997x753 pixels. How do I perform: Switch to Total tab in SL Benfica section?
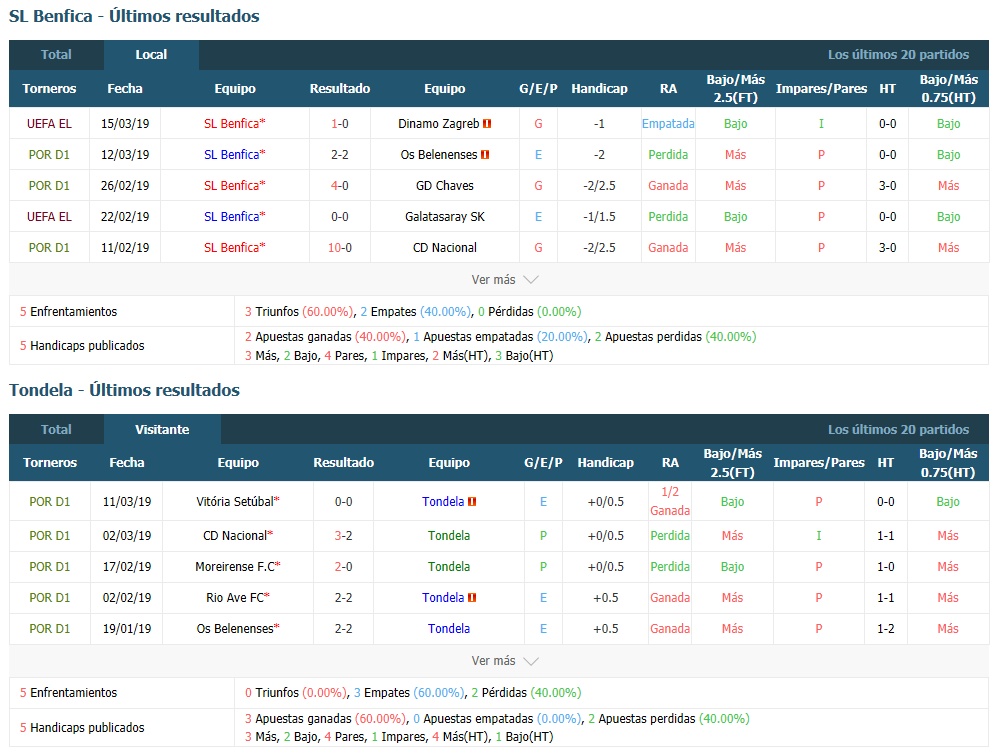pyautogui.click(x=57, y=55)
